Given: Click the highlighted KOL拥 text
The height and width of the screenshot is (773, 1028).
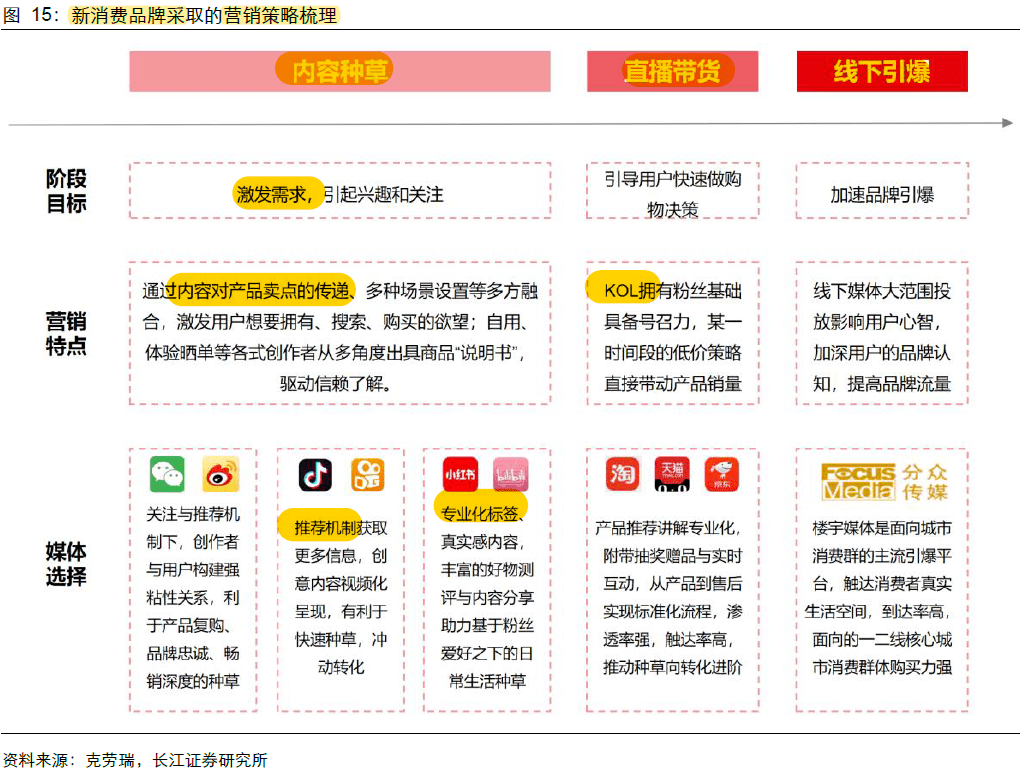Looking at the screenshot, I should pyautogui.click(x=627, y=290).
